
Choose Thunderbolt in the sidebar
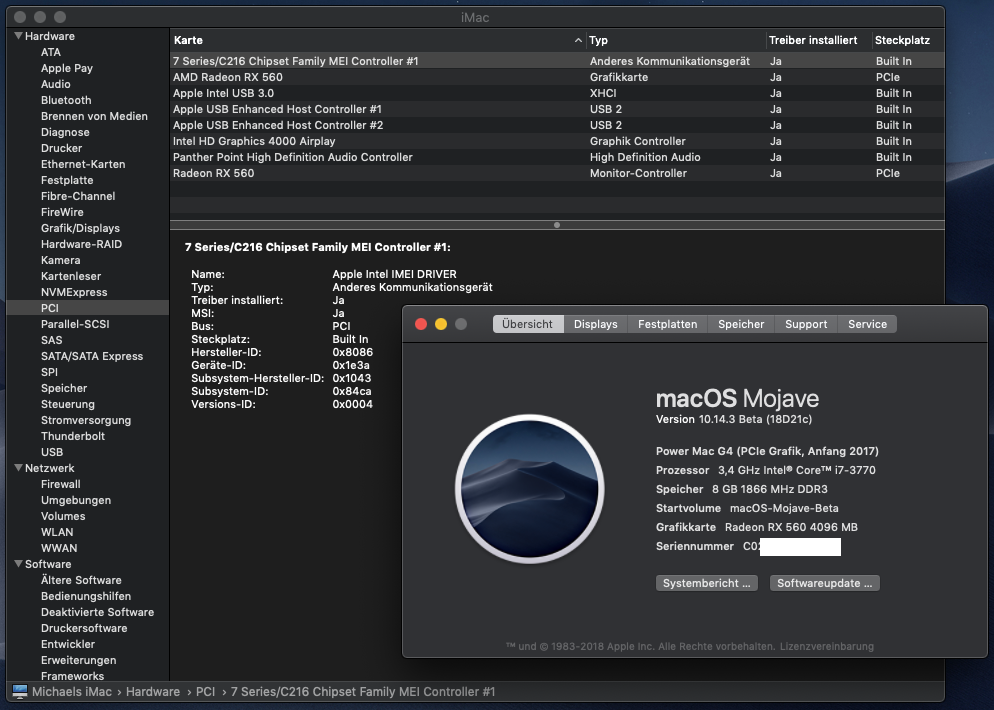coord(73,436)
